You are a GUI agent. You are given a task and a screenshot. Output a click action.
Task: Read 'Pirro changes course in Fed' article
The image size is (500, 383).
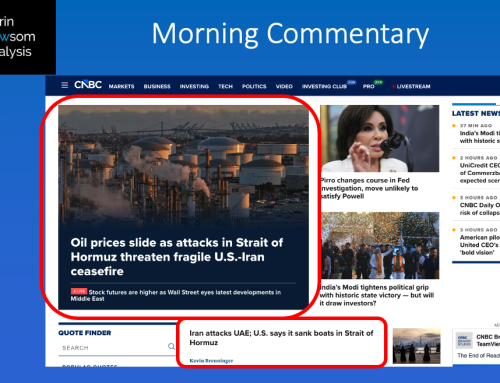[x=369, y=188]
